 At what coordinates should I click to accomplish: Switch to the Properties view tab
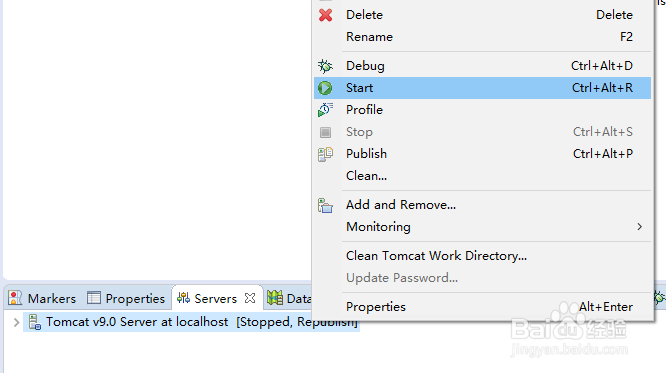[126, 298]
